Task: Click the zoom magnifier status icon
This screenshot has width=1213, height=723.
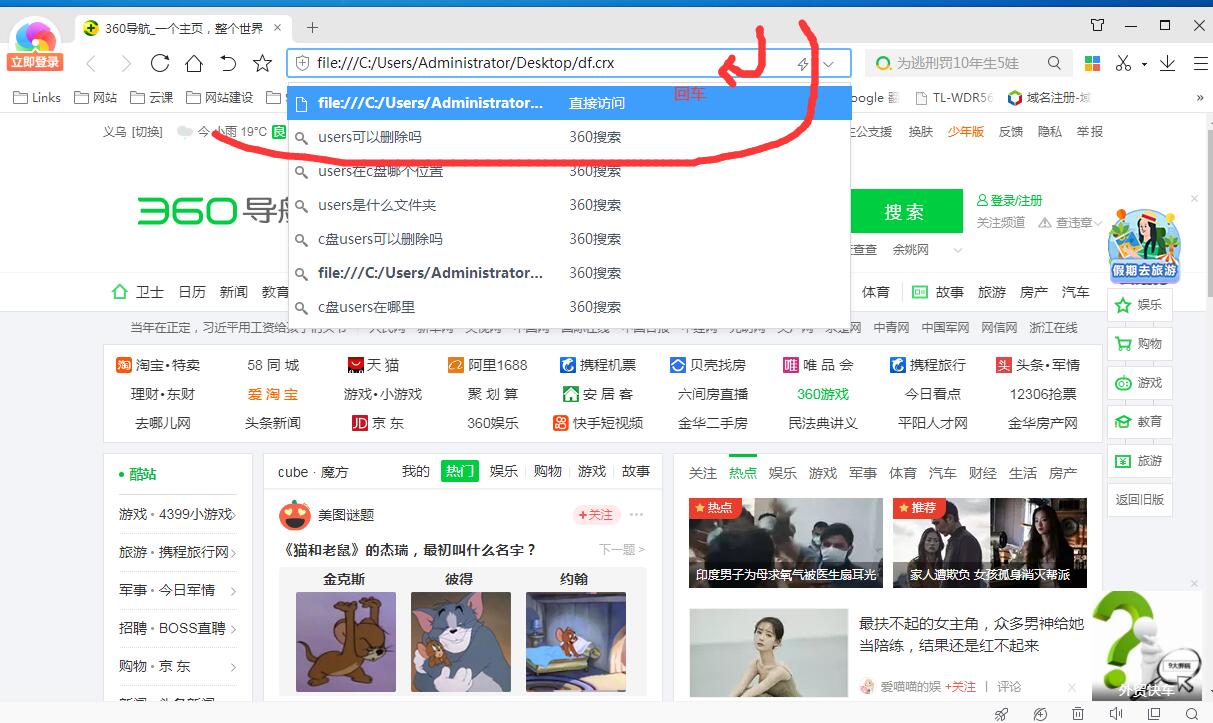Action: click(1192, 713)
